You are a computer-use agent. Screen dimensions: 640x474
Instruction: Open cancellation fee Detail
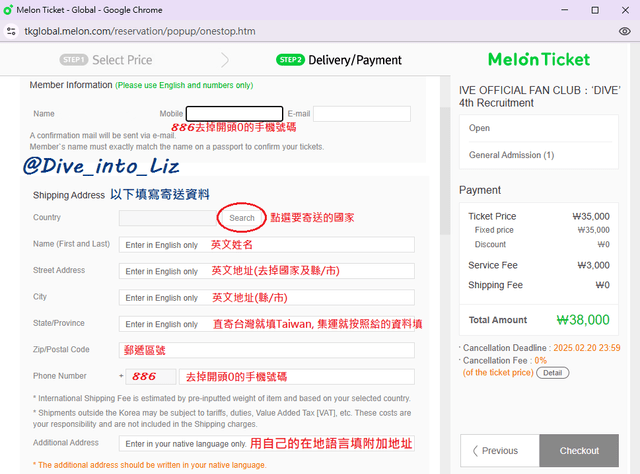[x=552, y=372]
